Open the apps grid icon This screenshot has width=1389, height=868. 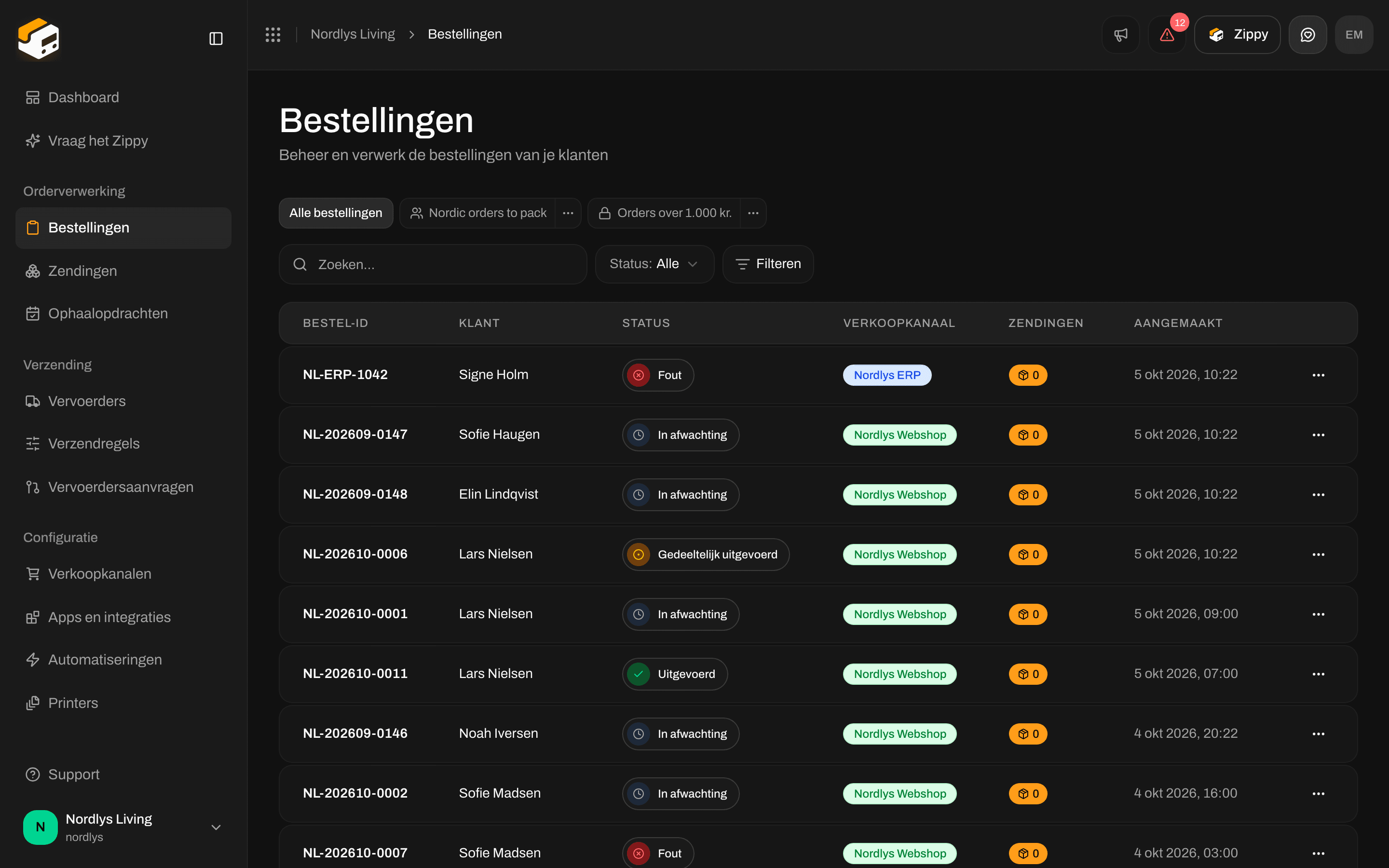(272, 34)
